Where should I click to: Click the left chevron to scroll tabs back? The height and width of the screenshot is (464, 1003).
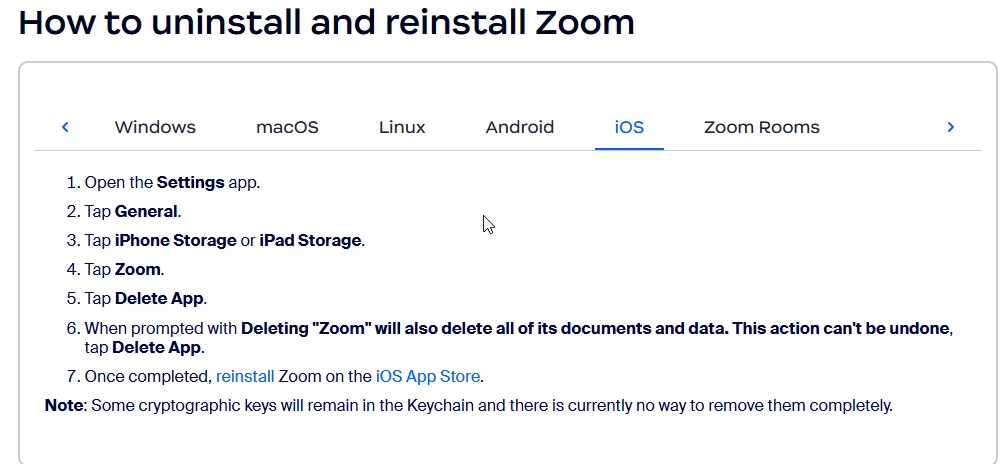(x=65, y=127)
